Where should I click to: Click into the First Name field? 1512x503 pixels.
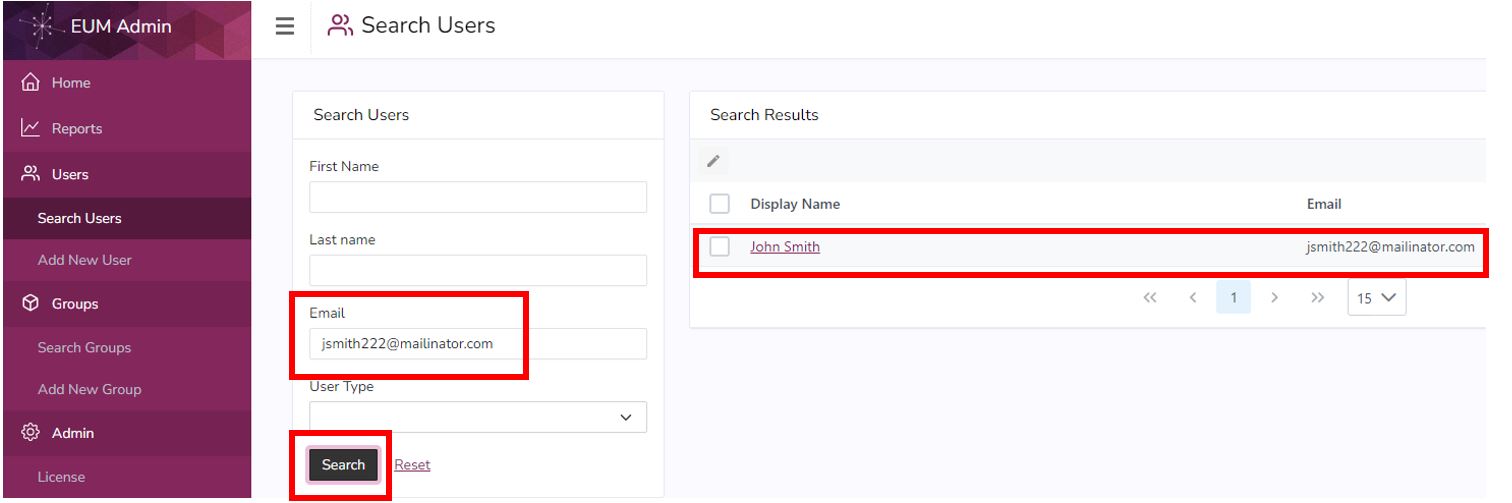pyautogui.click(x=478, y=197)
